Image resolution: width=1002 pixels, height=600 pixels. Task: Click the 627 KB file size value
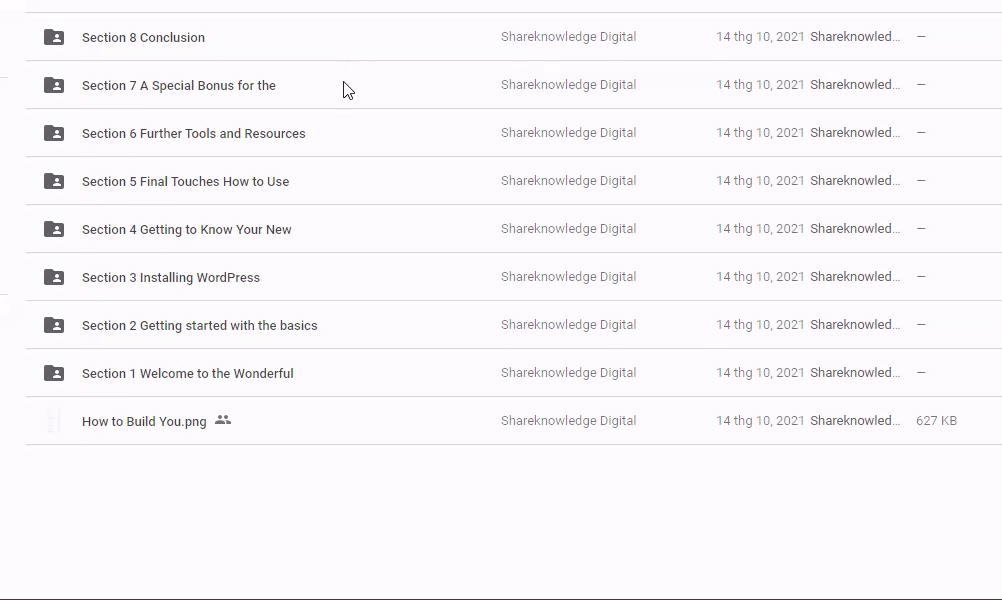click(936, 421)
